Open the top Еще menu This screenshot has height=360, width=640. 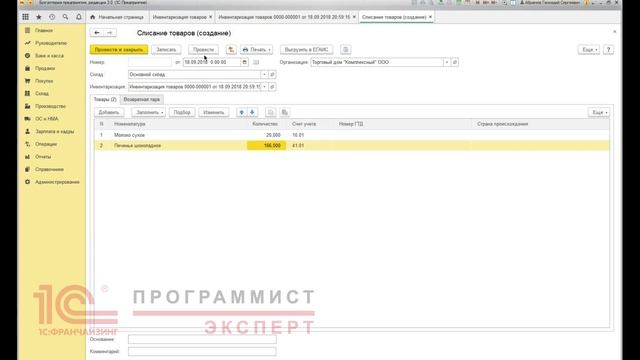coord(589,49)
